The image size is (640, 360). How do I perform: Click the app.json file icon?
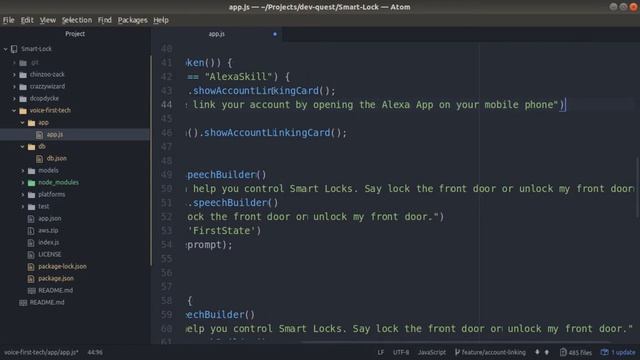[31, 219]
